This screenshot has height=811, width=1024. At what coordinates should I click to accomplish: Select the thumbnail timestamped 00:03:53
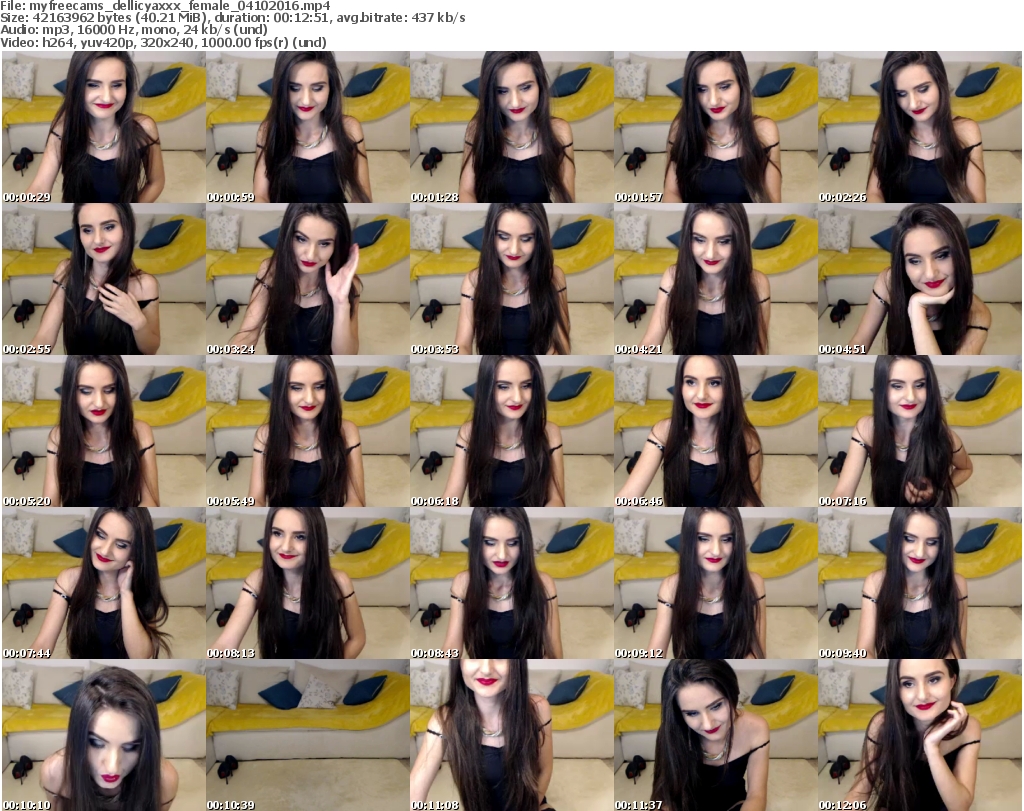[x=512, y=279]
